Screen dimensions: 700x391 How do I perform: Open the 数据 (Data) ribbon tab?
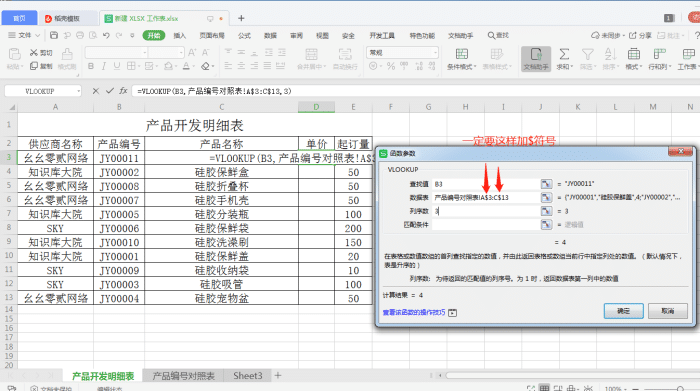tap(271, 35)
